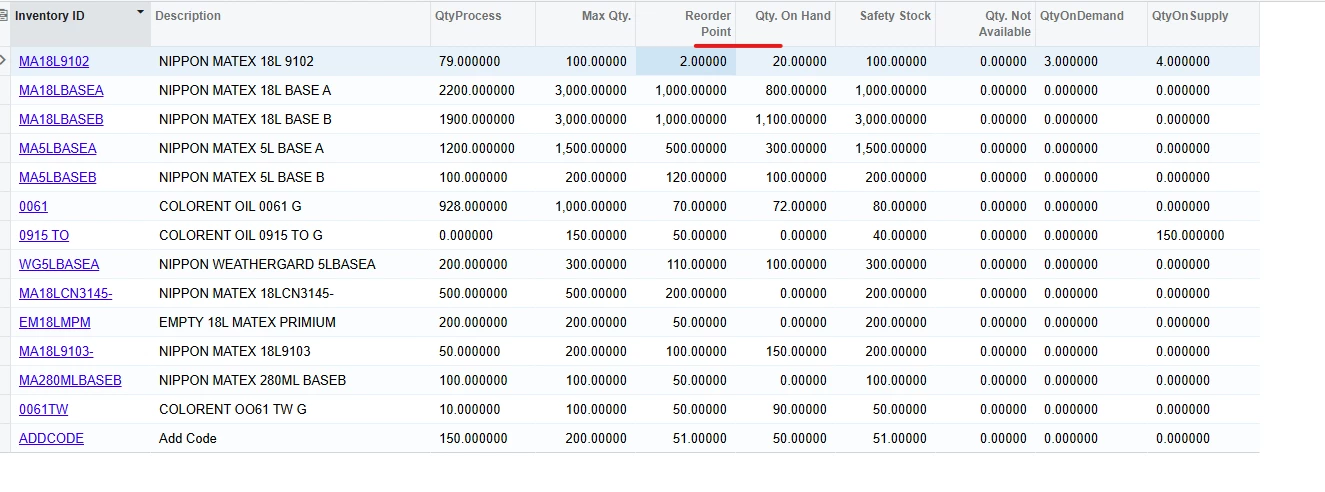
Task: Select description NIPPON MATEX 5L BASE A
Action: [241, 148]
